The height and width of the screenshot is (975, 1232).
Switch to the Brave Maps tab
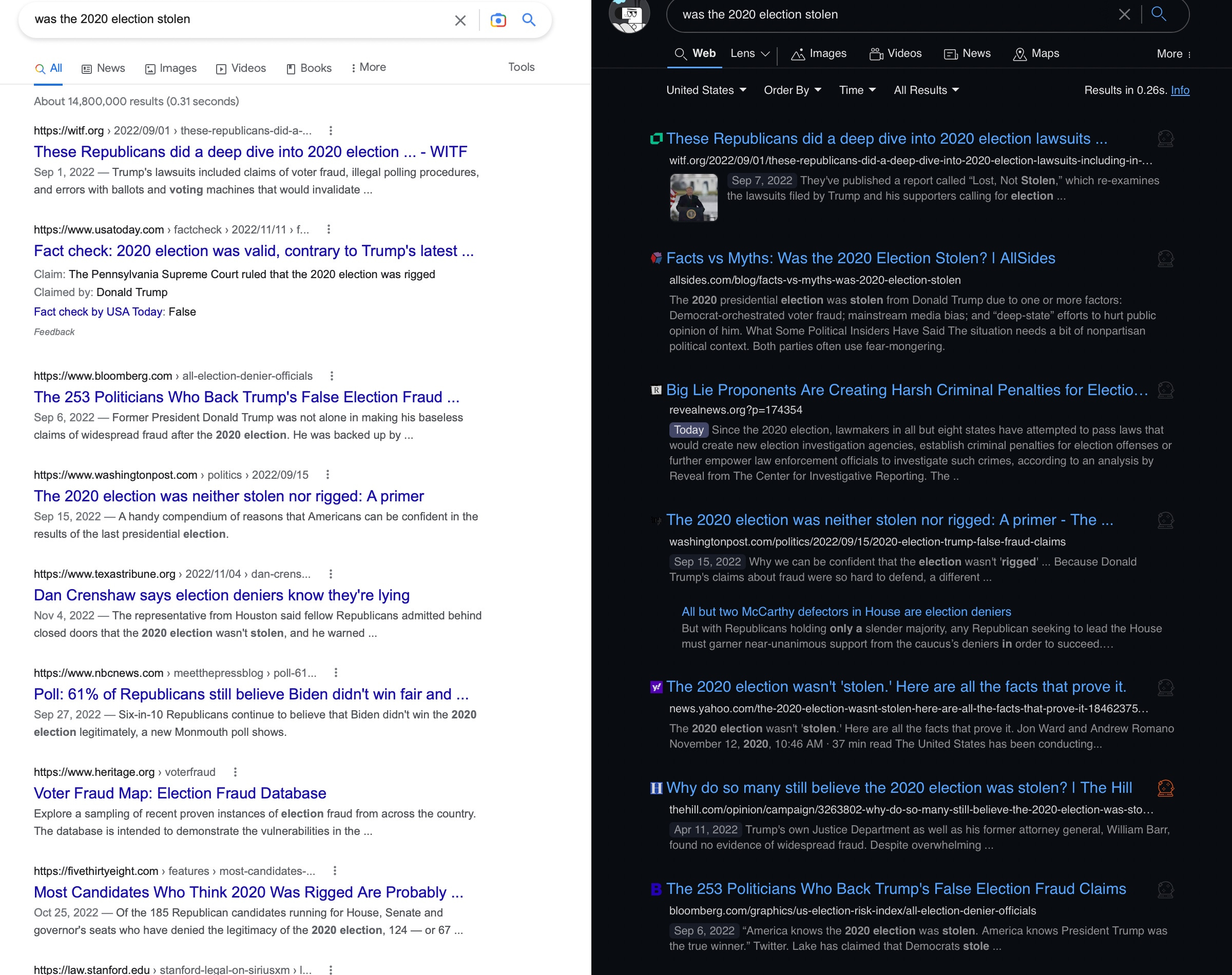click(x=1035, y=54)
